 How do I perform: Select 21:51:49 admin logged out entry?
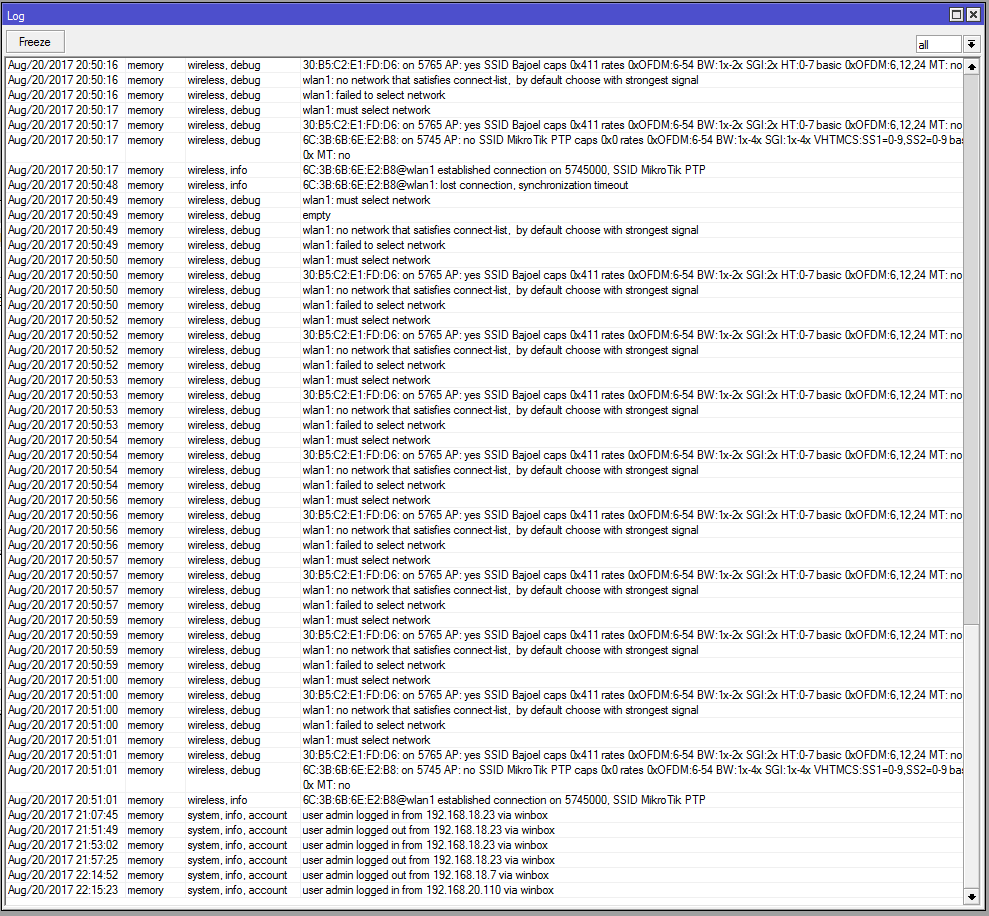pyautogui.click(x=484, y=830)
